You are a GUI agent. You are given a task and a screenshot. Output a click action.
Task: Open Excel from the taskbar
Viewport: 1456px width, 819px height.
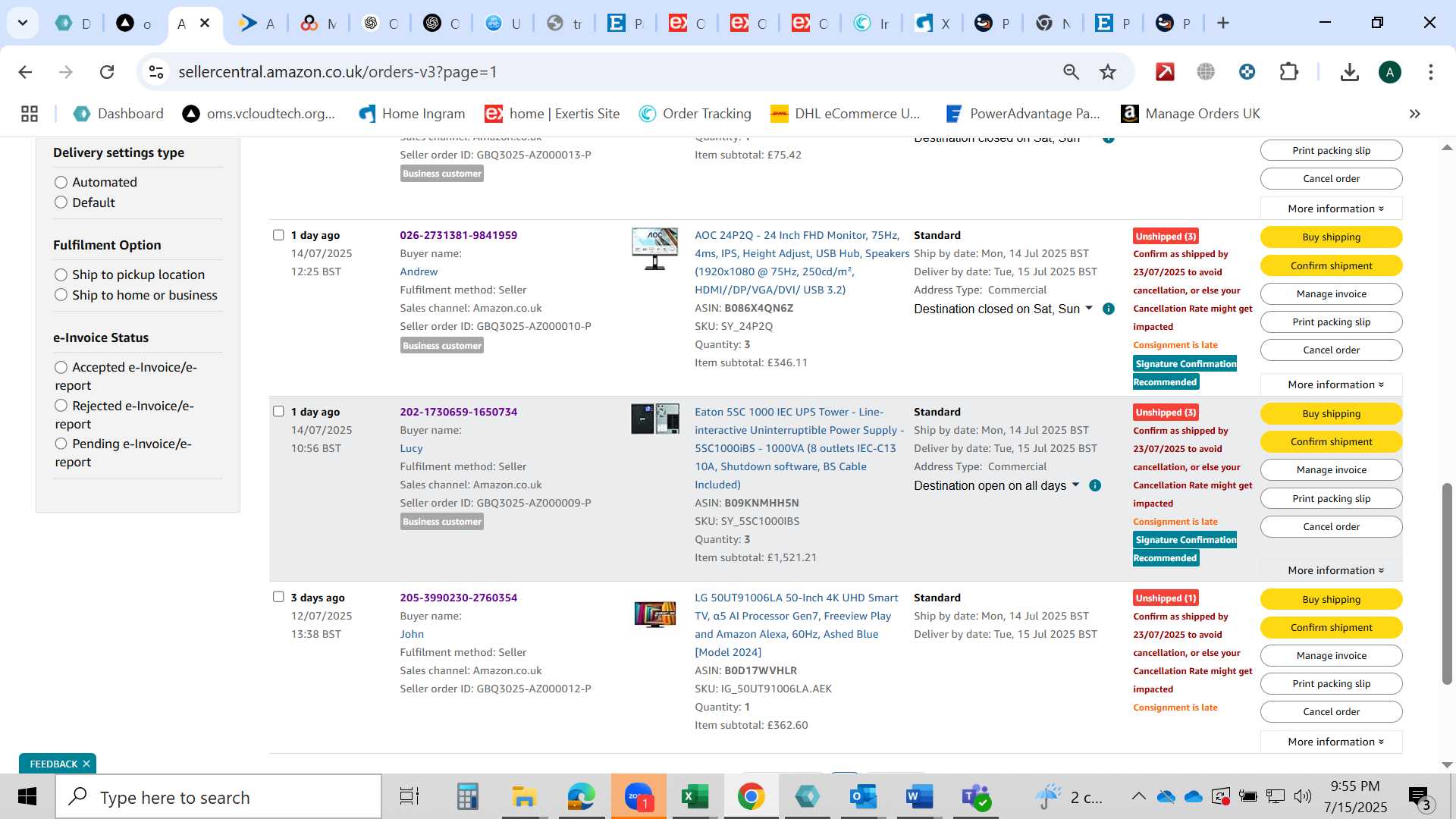pos(694,796)
